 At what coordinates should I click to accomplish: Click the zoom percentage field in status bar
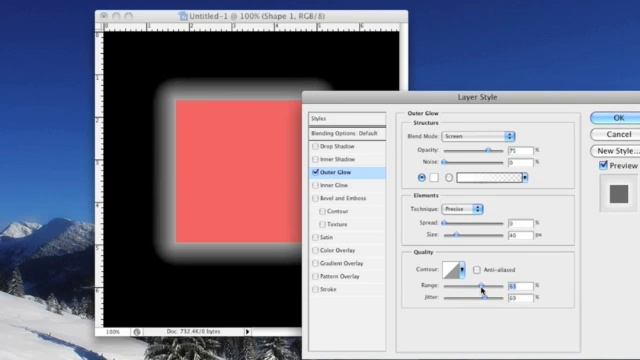(x=113, y=332)
